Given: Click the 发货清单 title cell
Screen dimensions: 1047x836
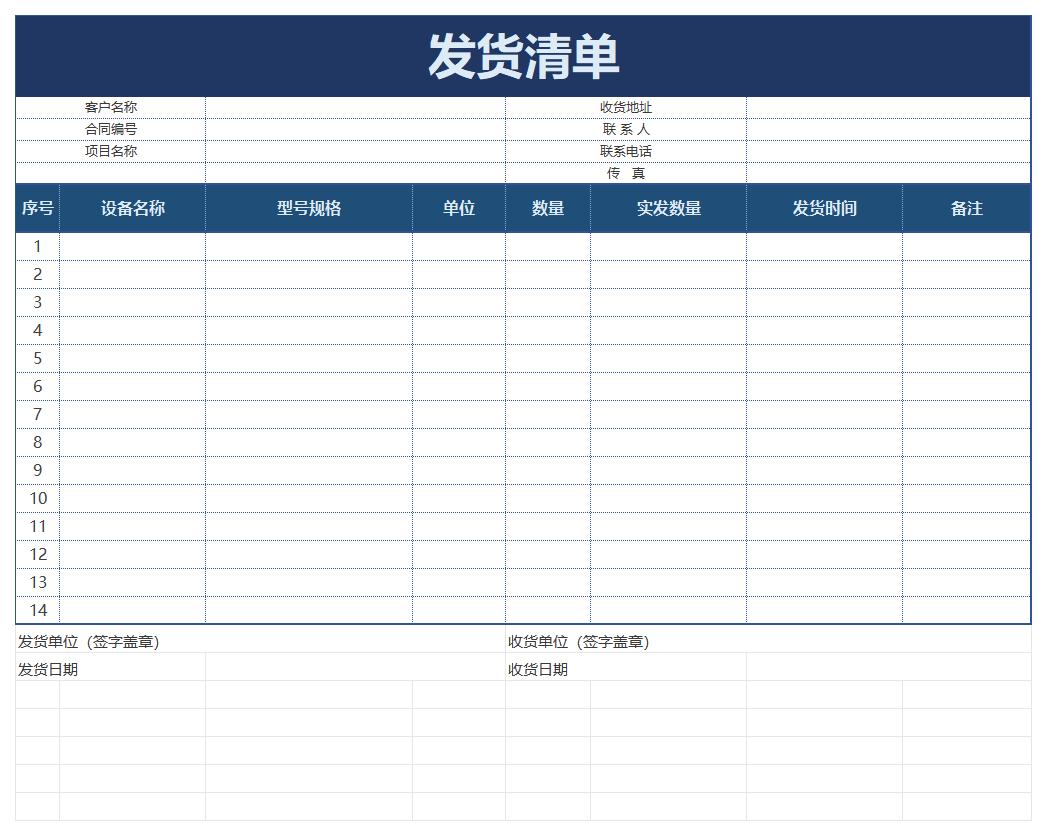Looking at the screenshot, I should tap(524, 56).
